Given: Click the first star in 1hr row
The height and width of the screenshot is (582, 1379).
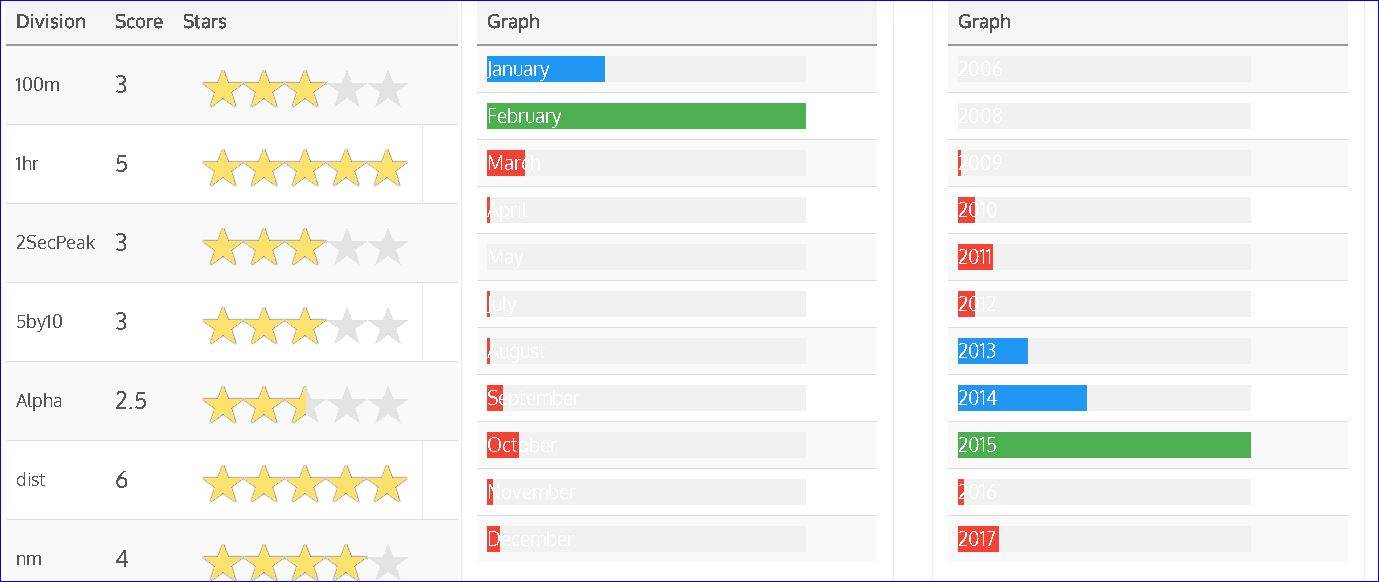Looking at the screenshot, I should pos(223,168).
